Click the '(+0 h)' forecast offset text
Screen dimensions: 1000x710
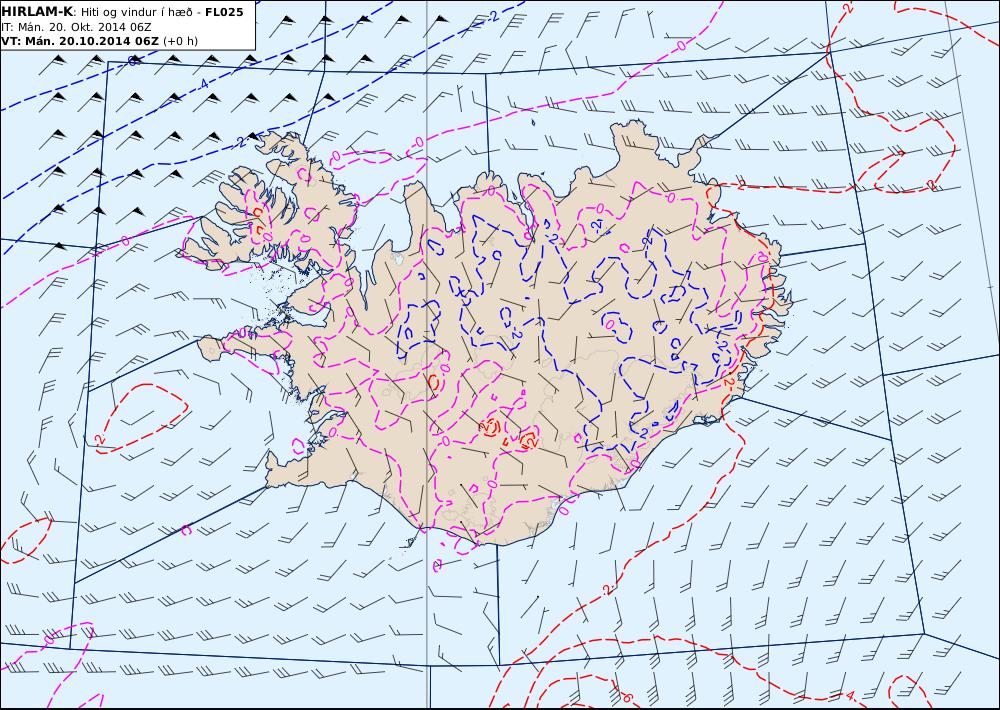click(180, 41)
